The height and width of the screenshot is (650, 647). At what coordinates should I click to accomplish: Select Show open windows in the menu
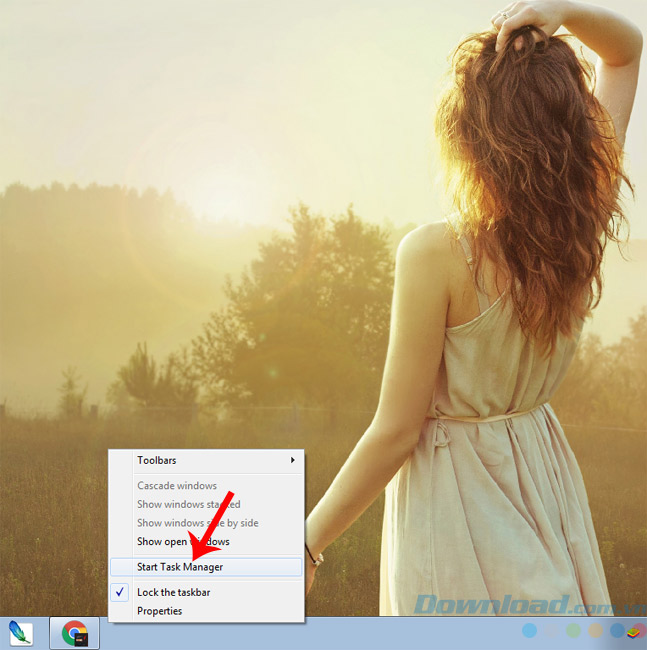183,541
